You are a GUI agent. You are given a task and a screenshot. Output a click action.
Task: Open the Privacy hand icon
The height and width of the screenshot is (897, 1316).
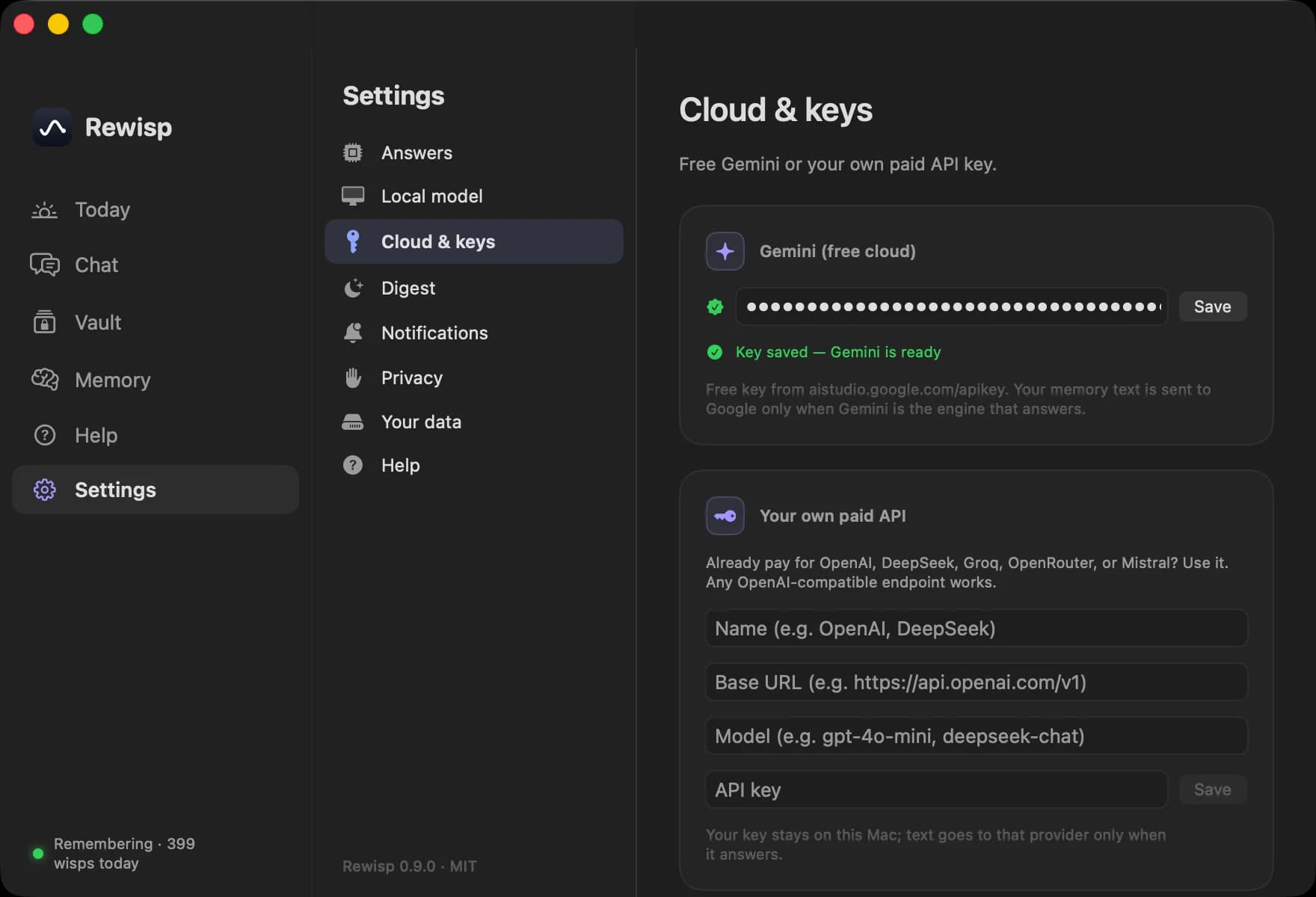pyautogui.click(x=353, y=377)
